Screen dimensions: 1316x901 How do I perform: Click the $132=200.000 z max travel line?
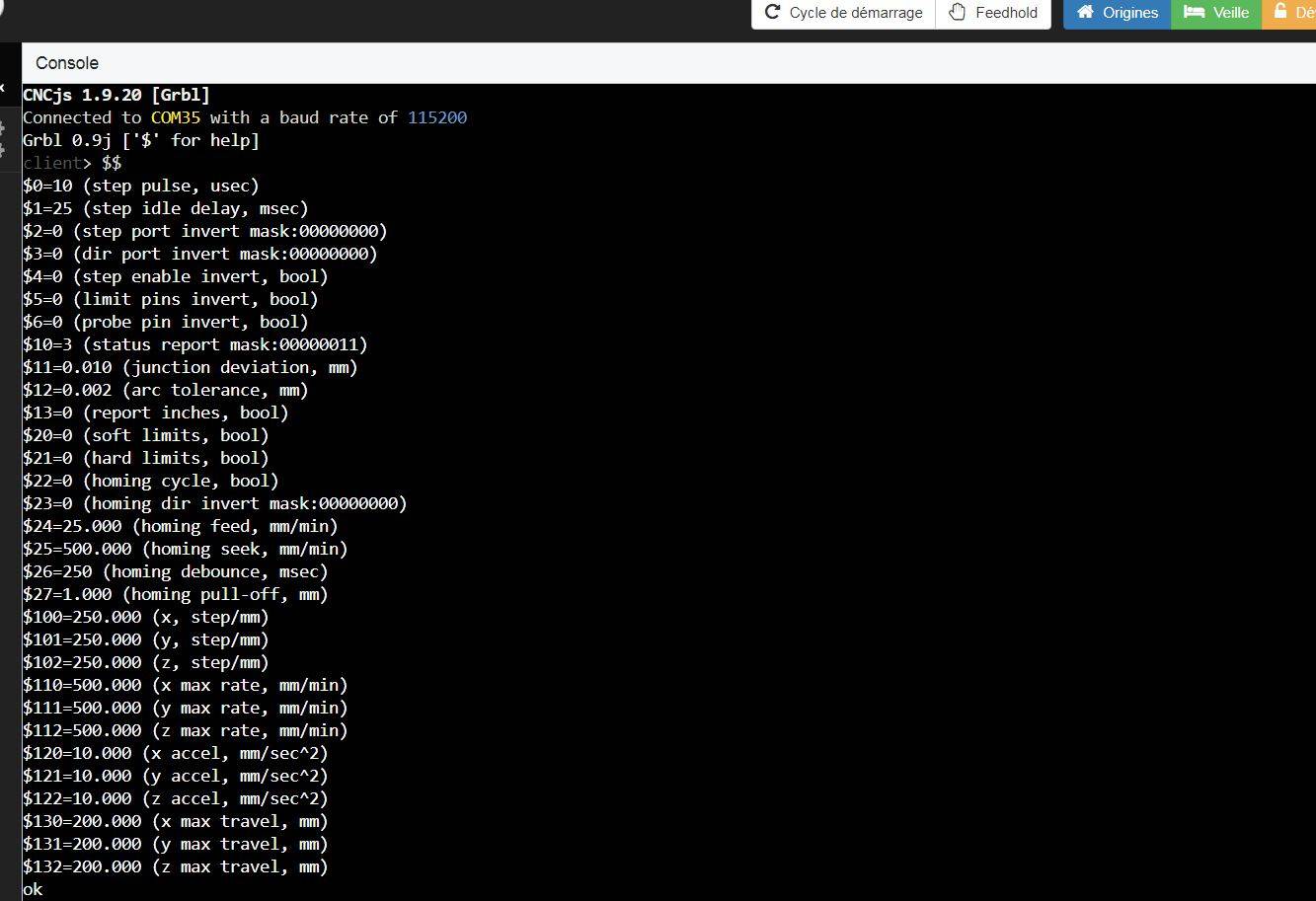click(176, 866)
